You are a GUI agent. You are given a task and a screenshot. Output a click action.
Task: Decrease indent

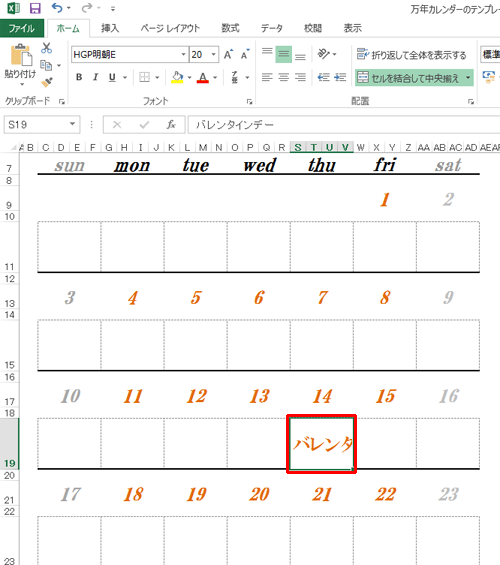(323, 77)
